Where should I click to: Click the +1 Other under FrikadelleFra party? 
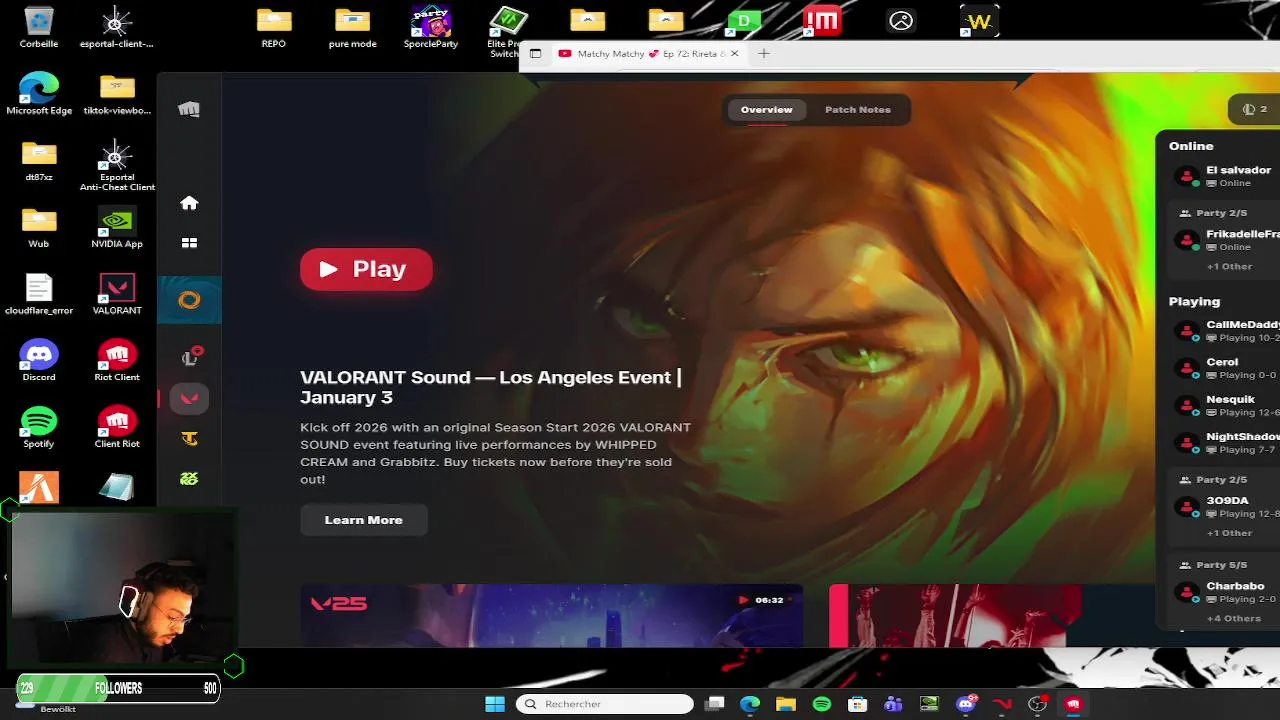pyautogui.click(x=1229, y=267)
